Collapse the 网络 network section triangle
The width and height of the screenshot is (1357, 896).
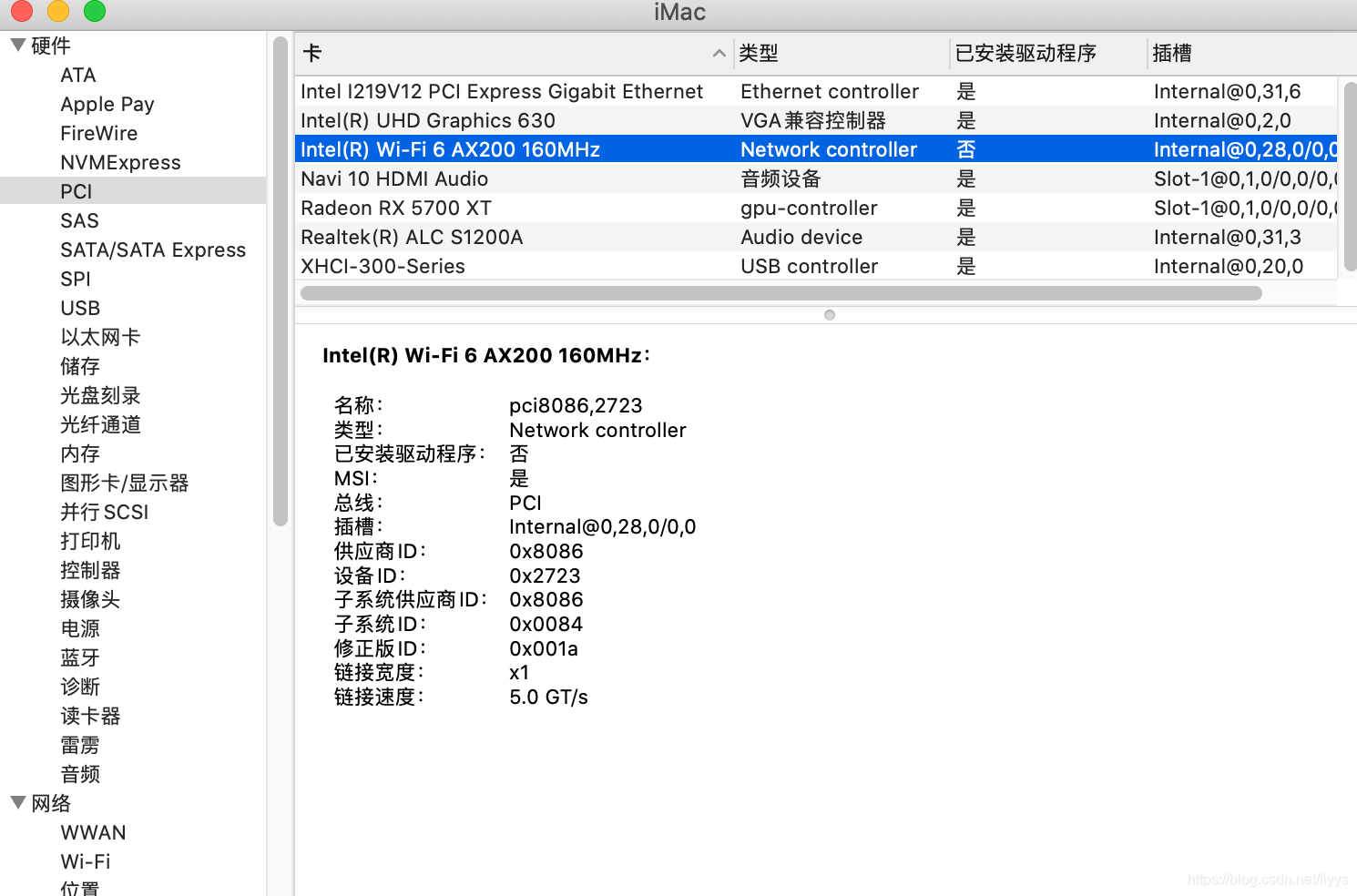17,802
